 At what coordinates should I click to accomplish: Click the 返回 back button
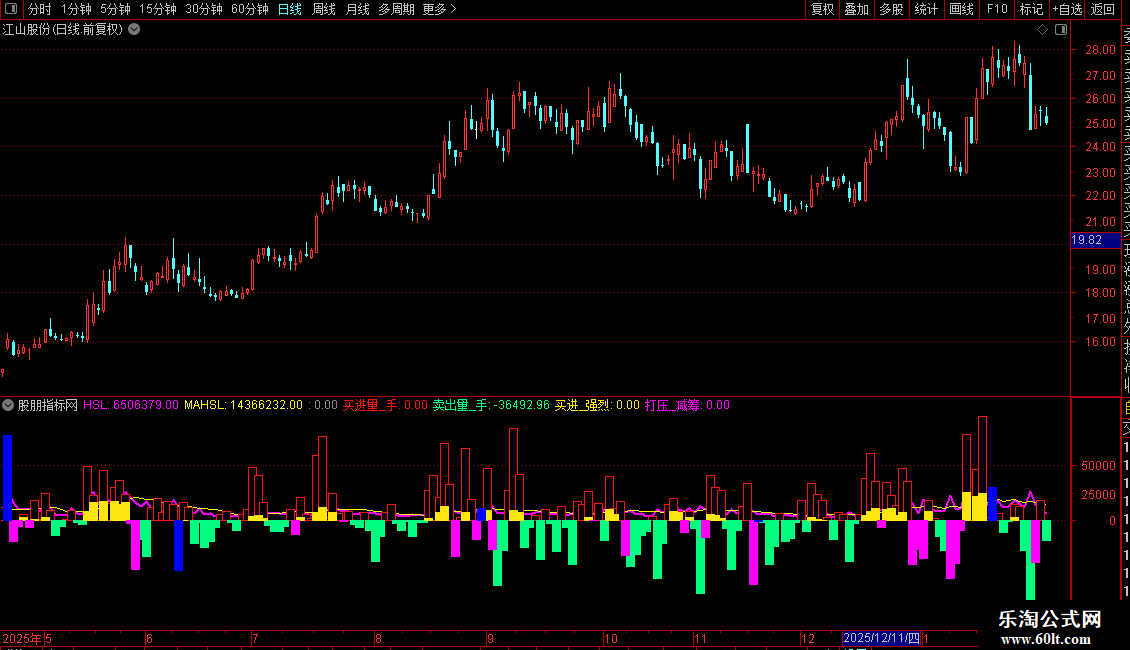[1103, 9]
